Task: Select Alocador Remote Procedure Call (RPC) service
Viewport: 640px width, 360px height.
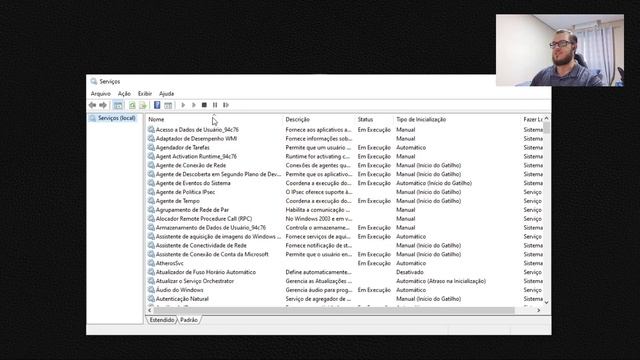Action: pos(204,219)
